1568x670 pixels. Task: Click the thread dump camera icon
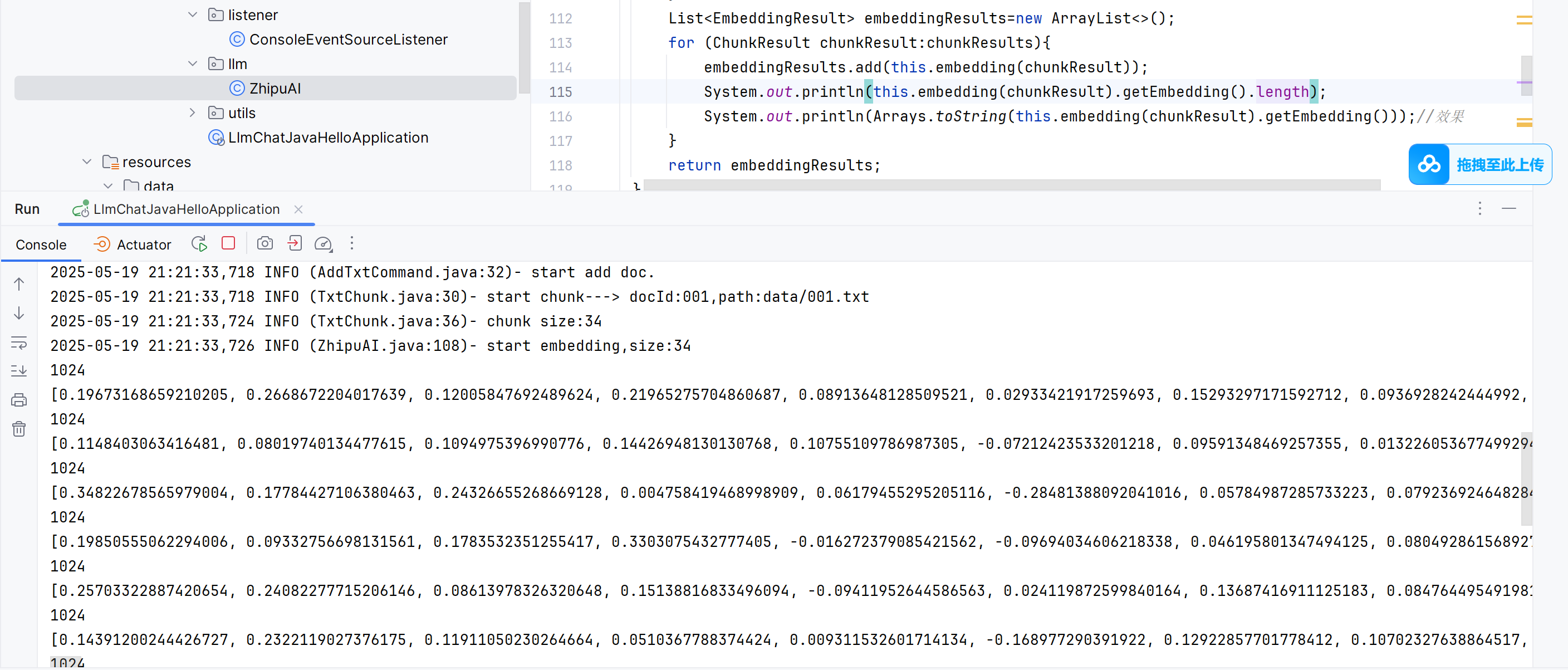(x=265, y=243)
